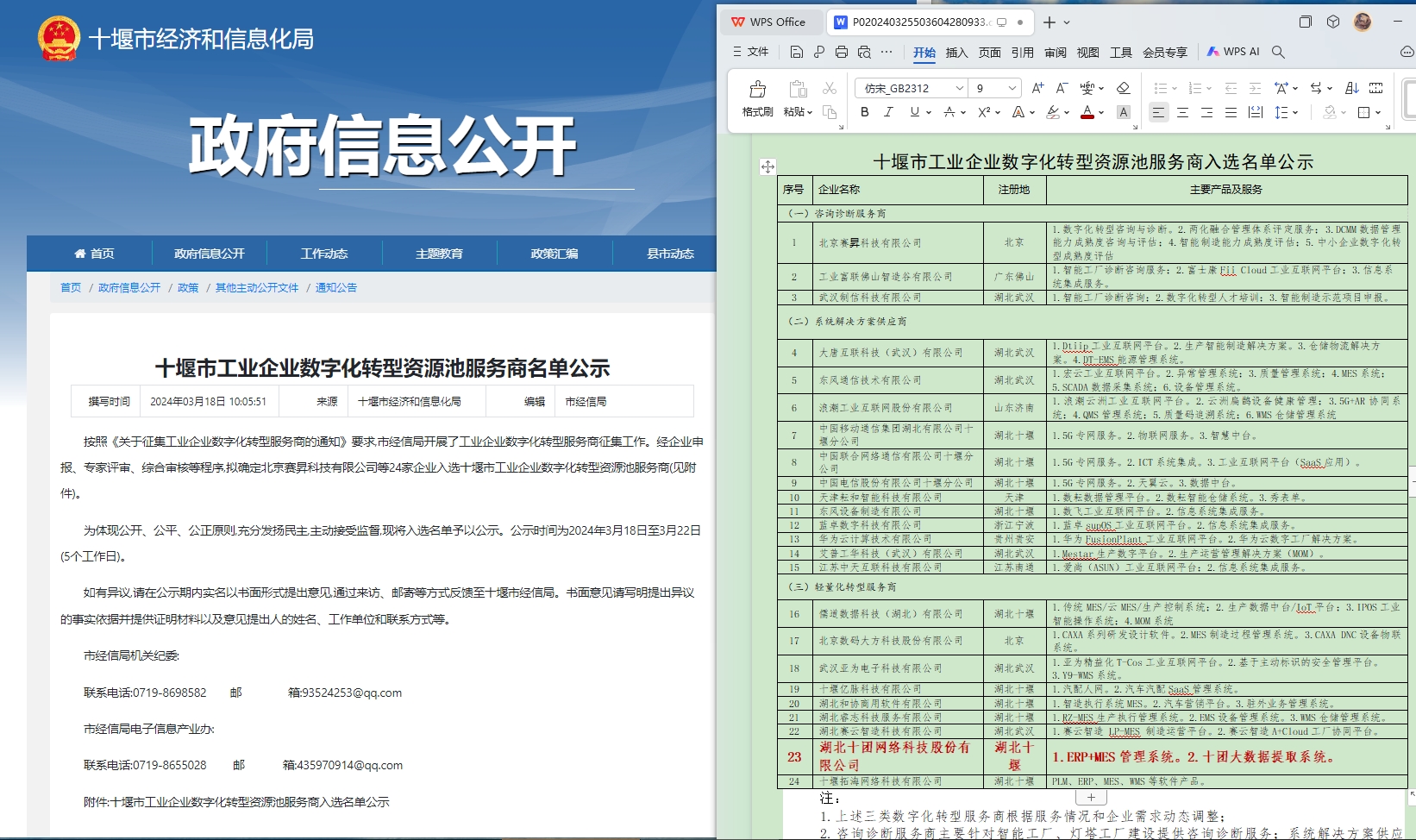Click the Cut scissors icon

[830, 88]
